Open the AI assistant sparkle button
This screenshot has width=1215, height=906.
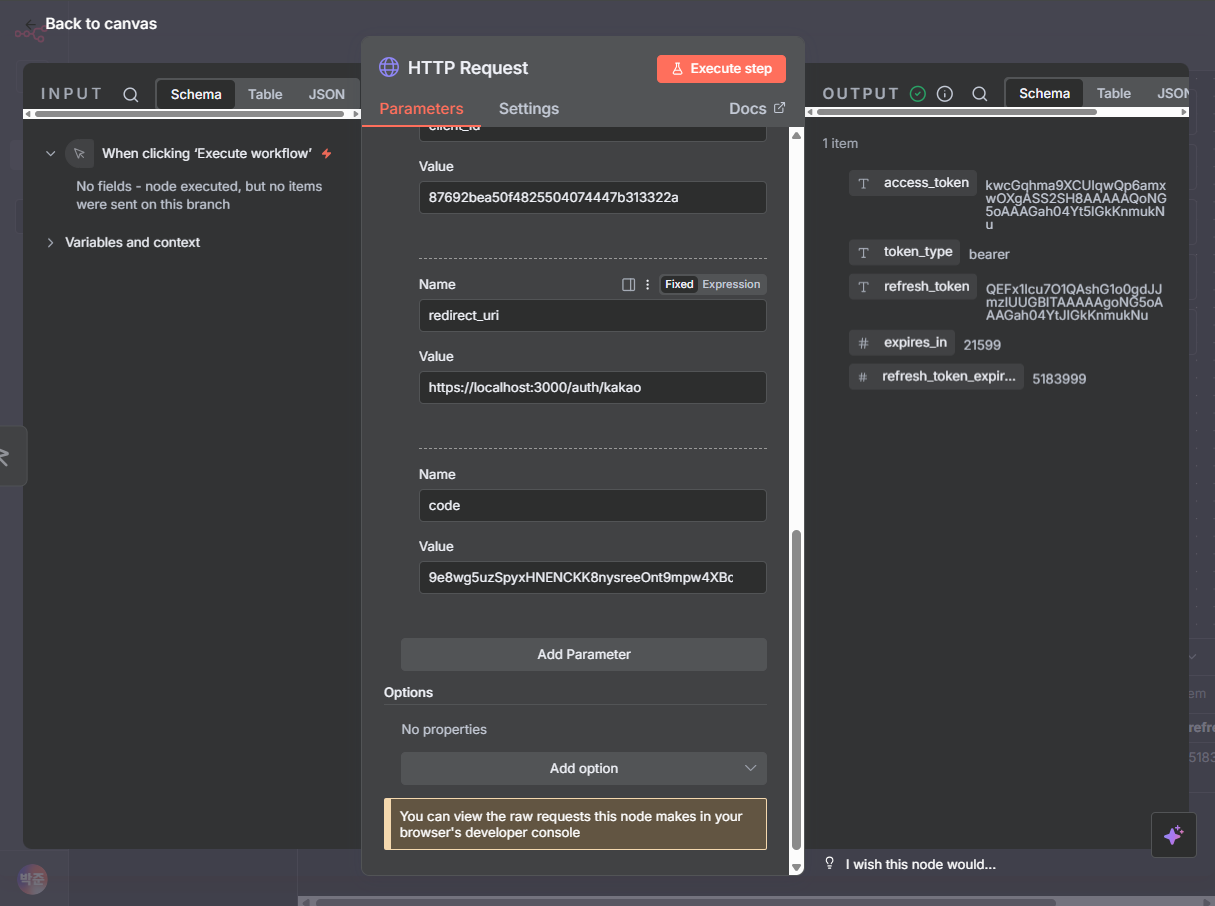[x=1173, y=835]
